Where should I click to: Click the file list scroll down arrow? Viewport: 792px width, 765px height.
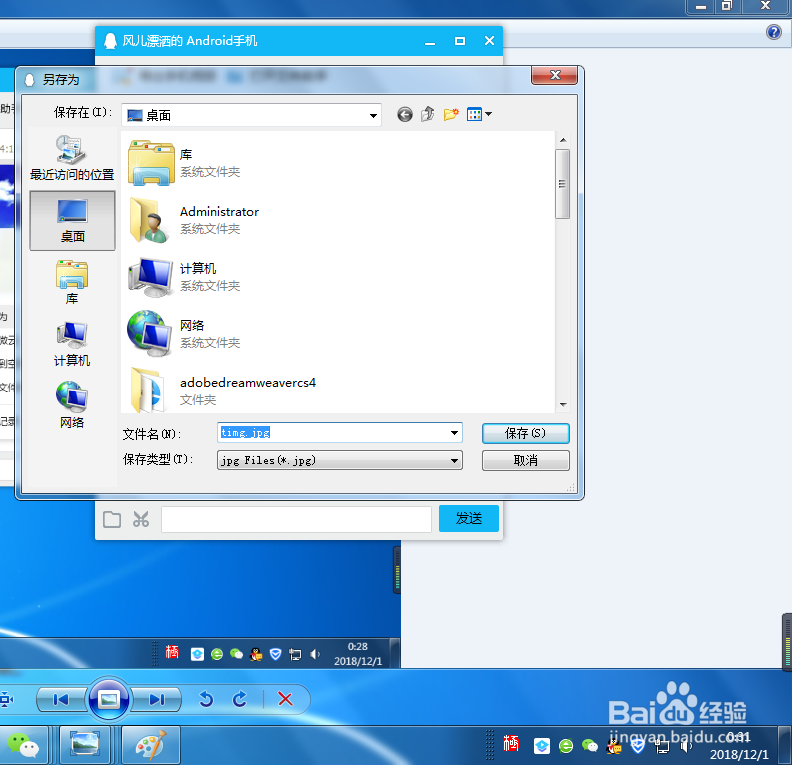[563, 404]
